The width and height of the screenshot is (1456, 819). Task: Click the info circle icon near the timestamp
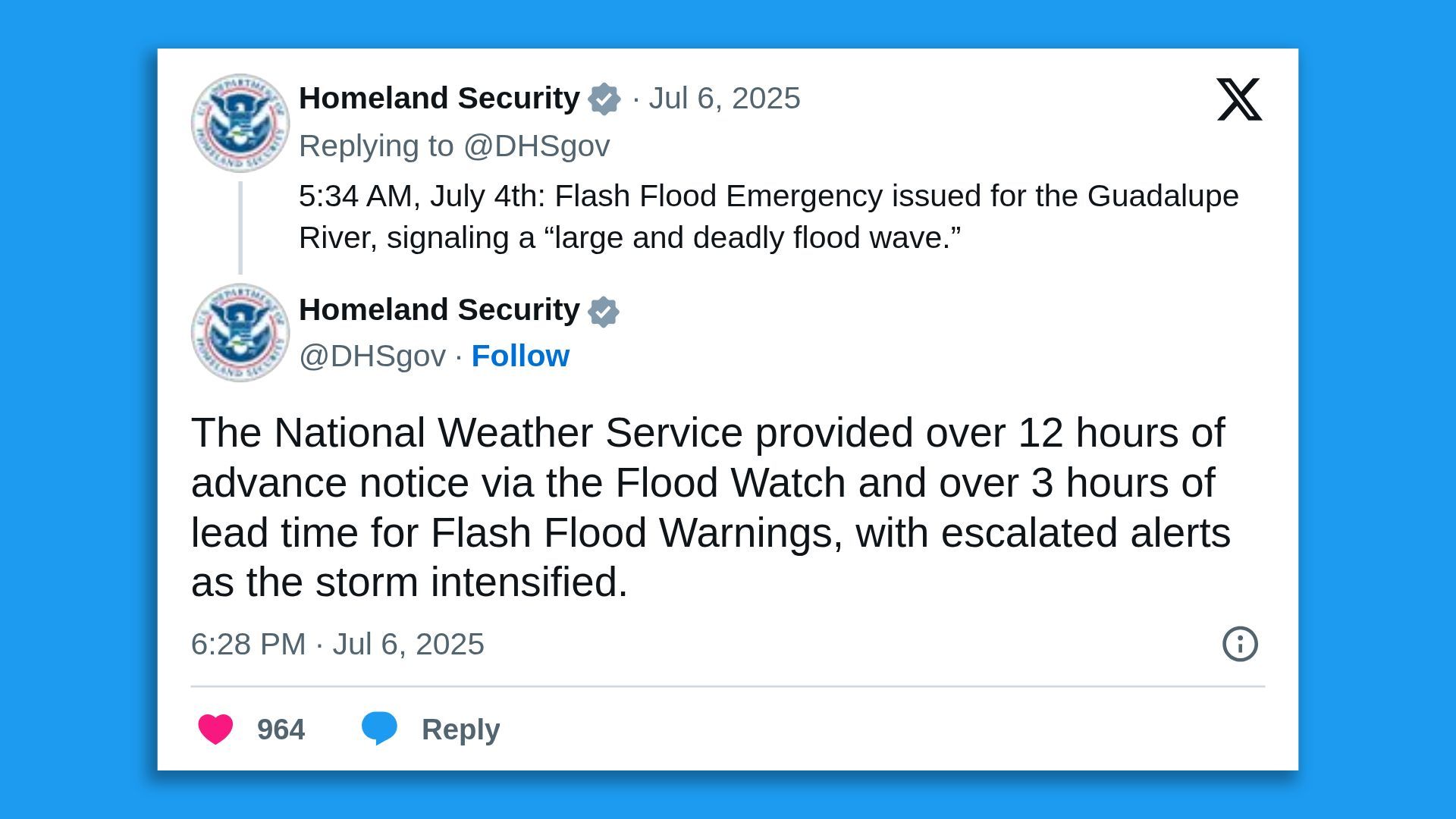pos(1241,645)
